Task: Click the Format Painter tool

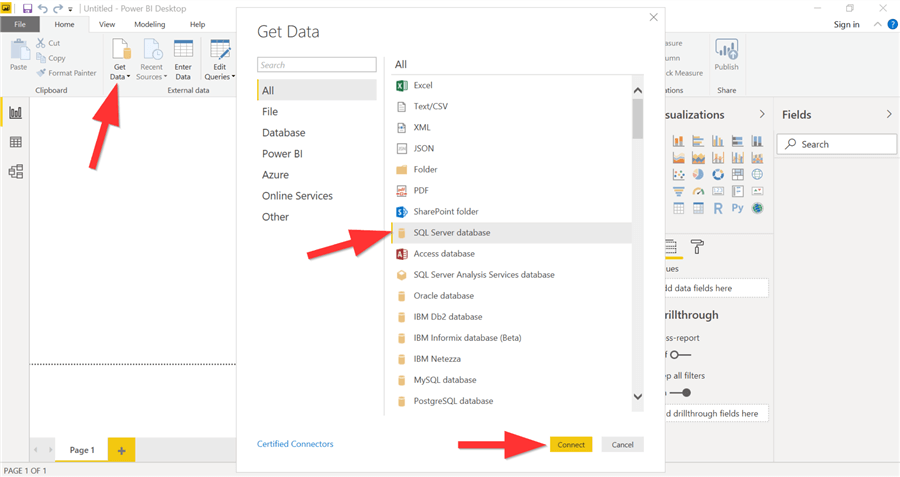Action: 67,73
